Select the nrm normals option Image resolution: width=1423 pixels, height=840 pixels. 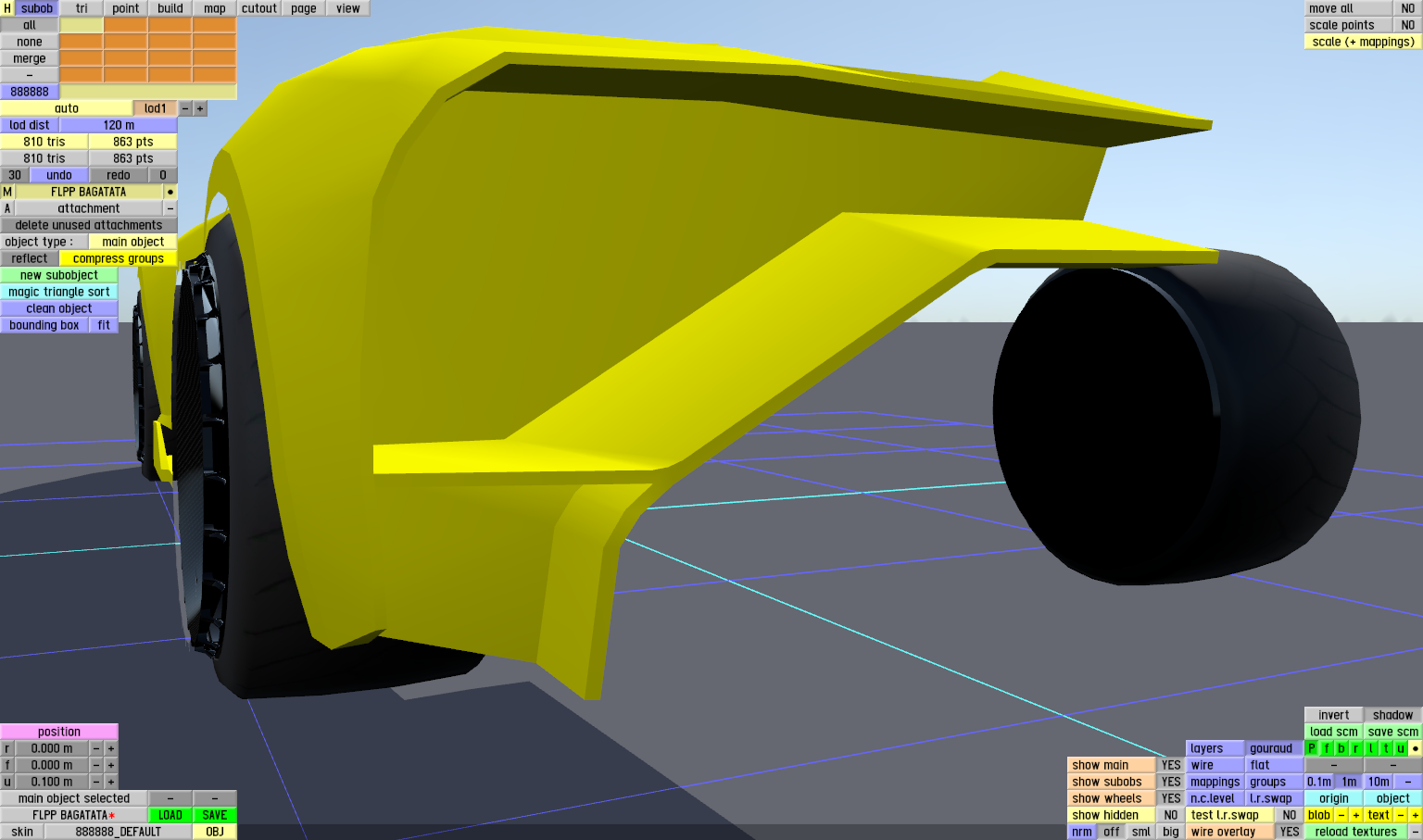tap(1082, 832)
